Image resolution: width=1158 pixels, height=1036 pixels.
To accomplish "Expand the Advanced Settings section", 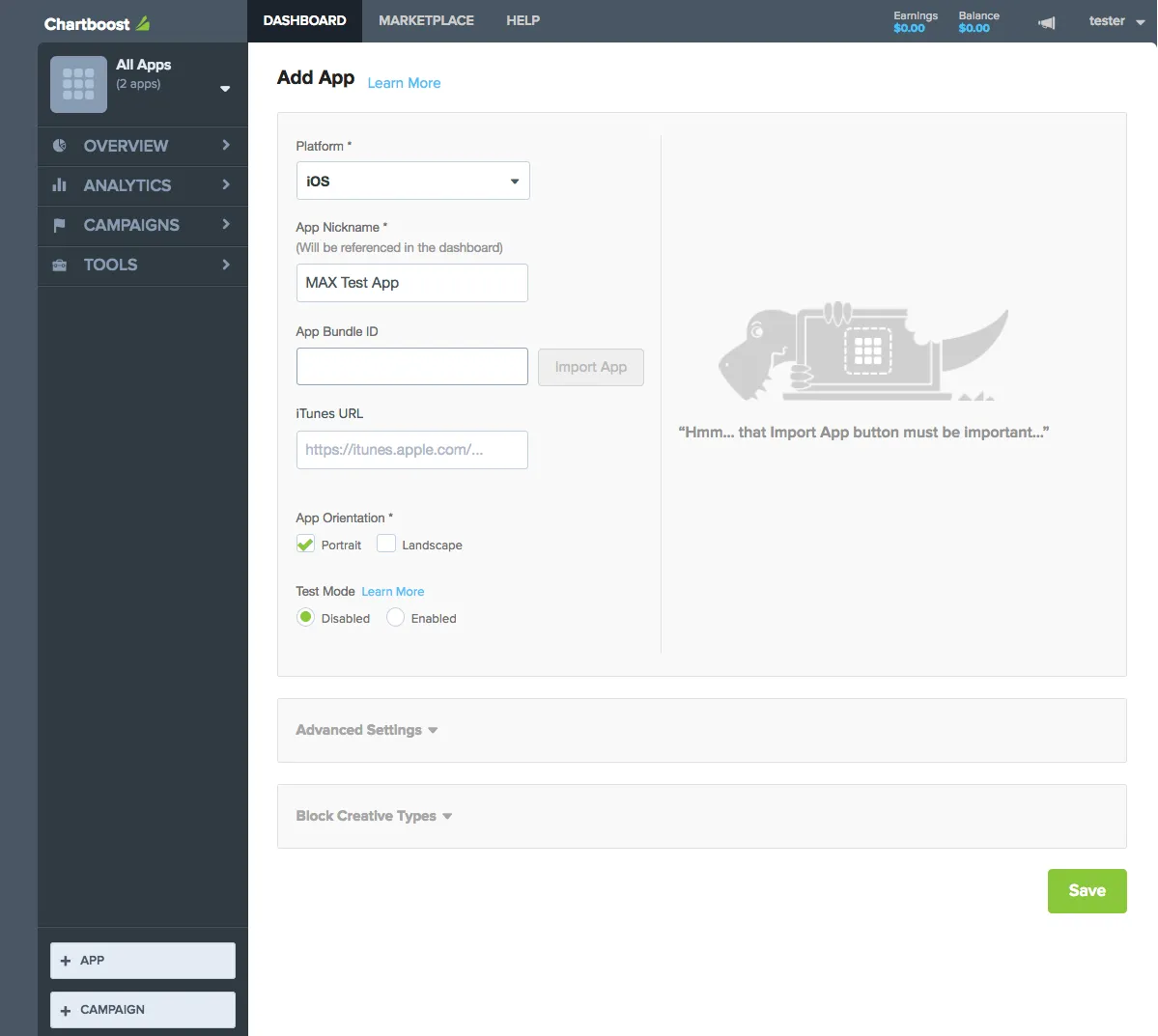I will [367, 730].
